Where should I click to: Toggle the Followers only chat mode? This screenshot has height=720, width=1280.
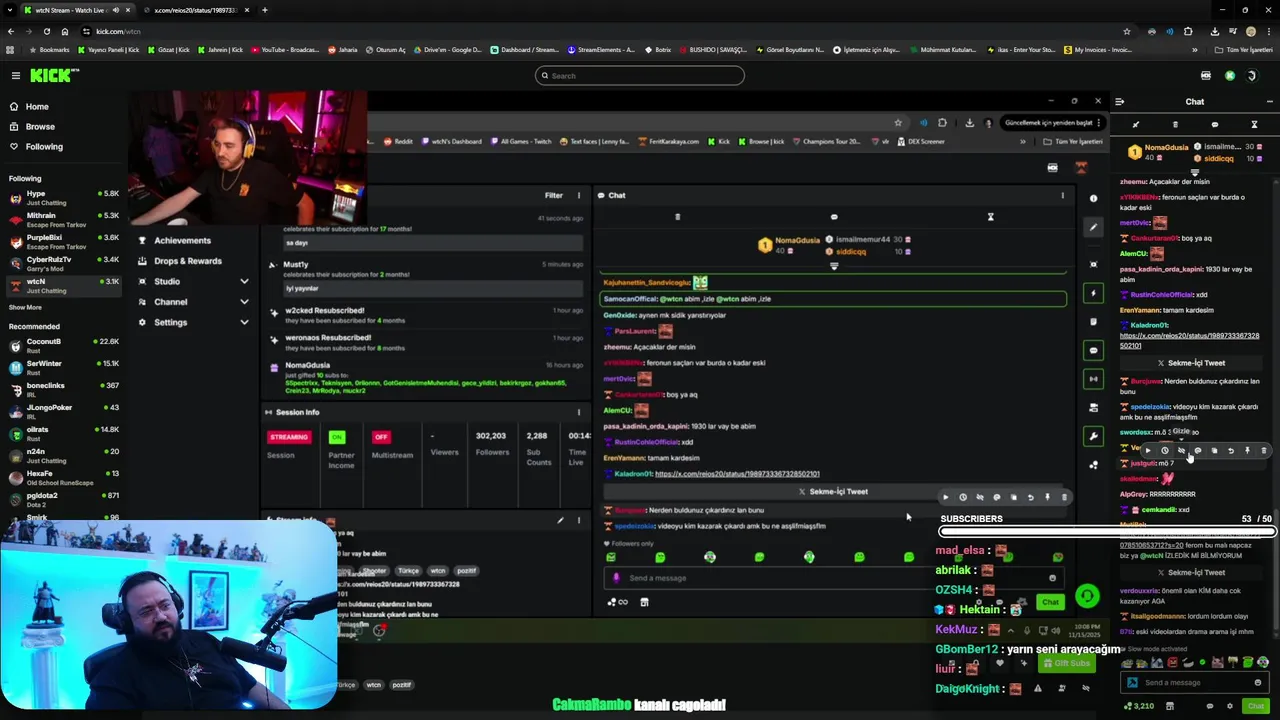click(629, 544)
